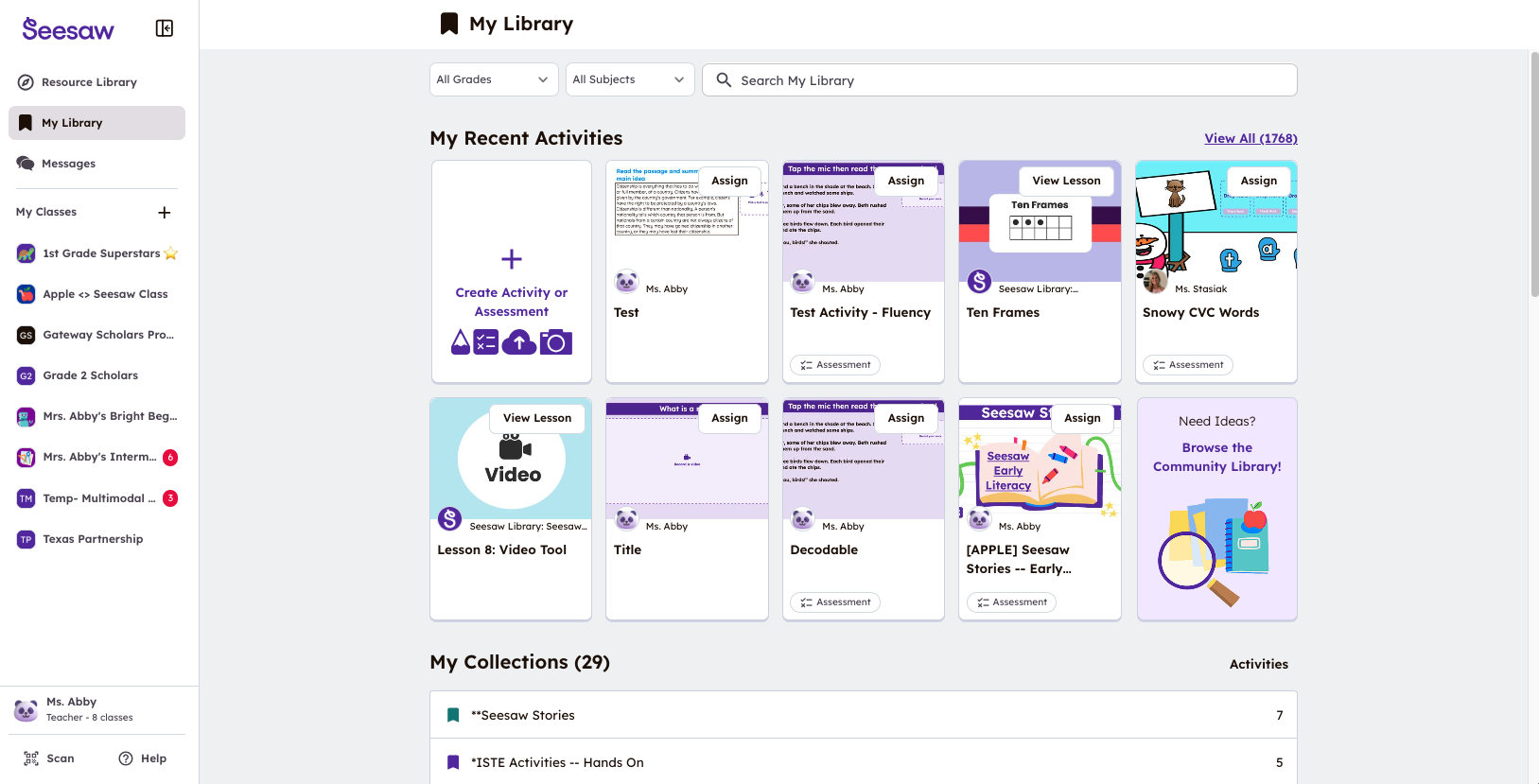Assign APPLE Seesaw Stories activity
This screenshot has width=1539, height=784.
[x=1082, y=418]
